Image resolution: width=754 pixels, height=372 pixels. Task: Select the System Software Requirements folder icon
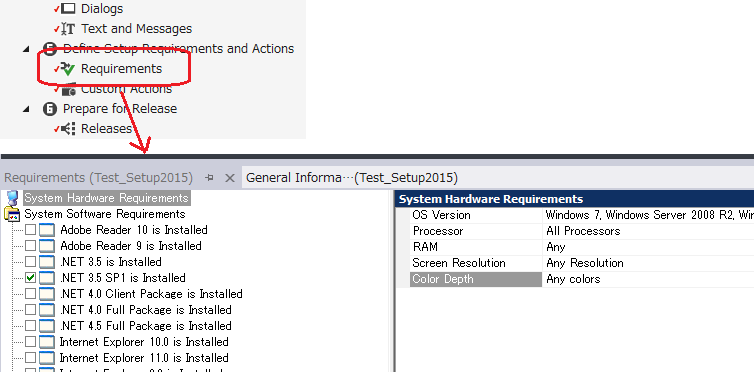pyautogui.click(x=12, y=214)
